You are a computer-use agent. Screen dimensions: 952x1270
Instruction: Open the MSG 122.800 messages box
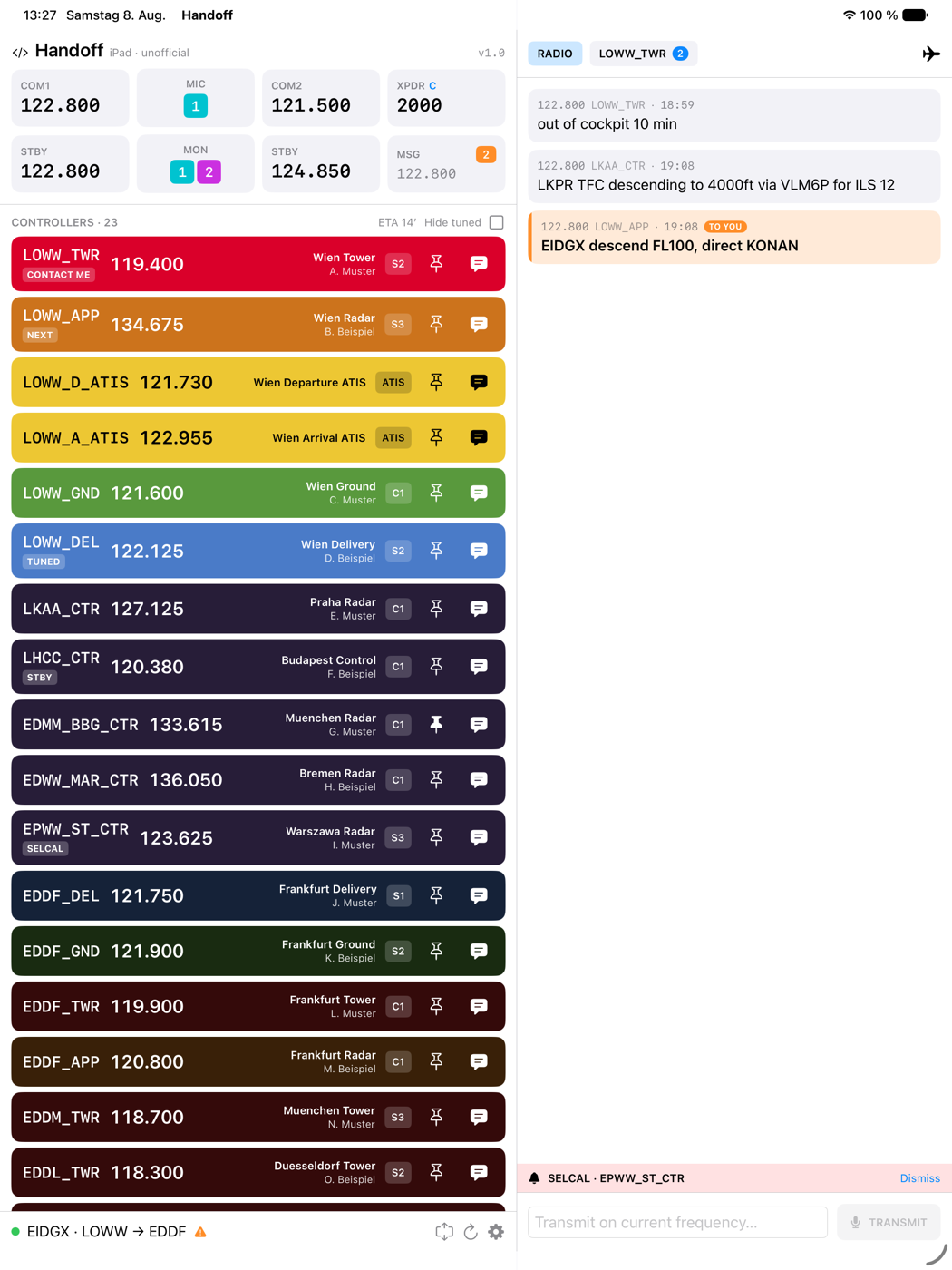point(446,164)
